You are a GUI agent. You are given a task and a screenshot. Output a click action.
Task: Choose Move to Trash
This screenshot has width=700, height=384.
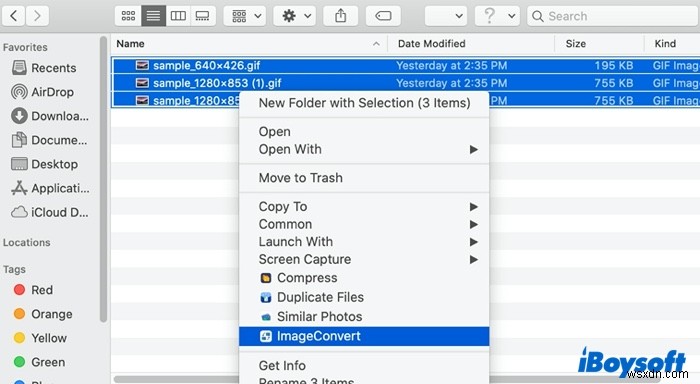364,178
